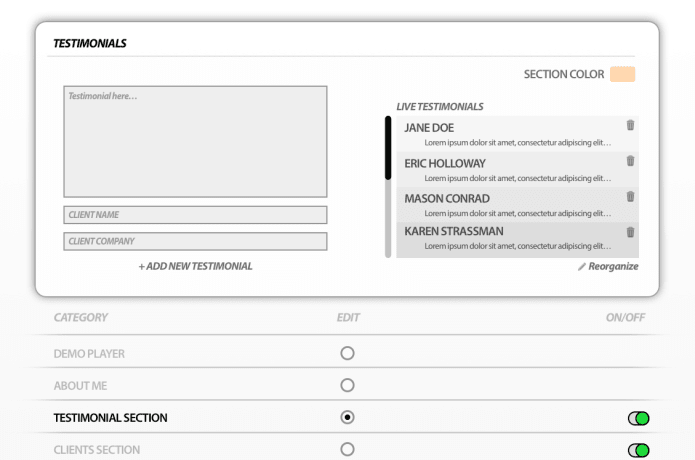This screenshot has height=460, width=695.
Task: Open the section color swatch
Action: 622,74
